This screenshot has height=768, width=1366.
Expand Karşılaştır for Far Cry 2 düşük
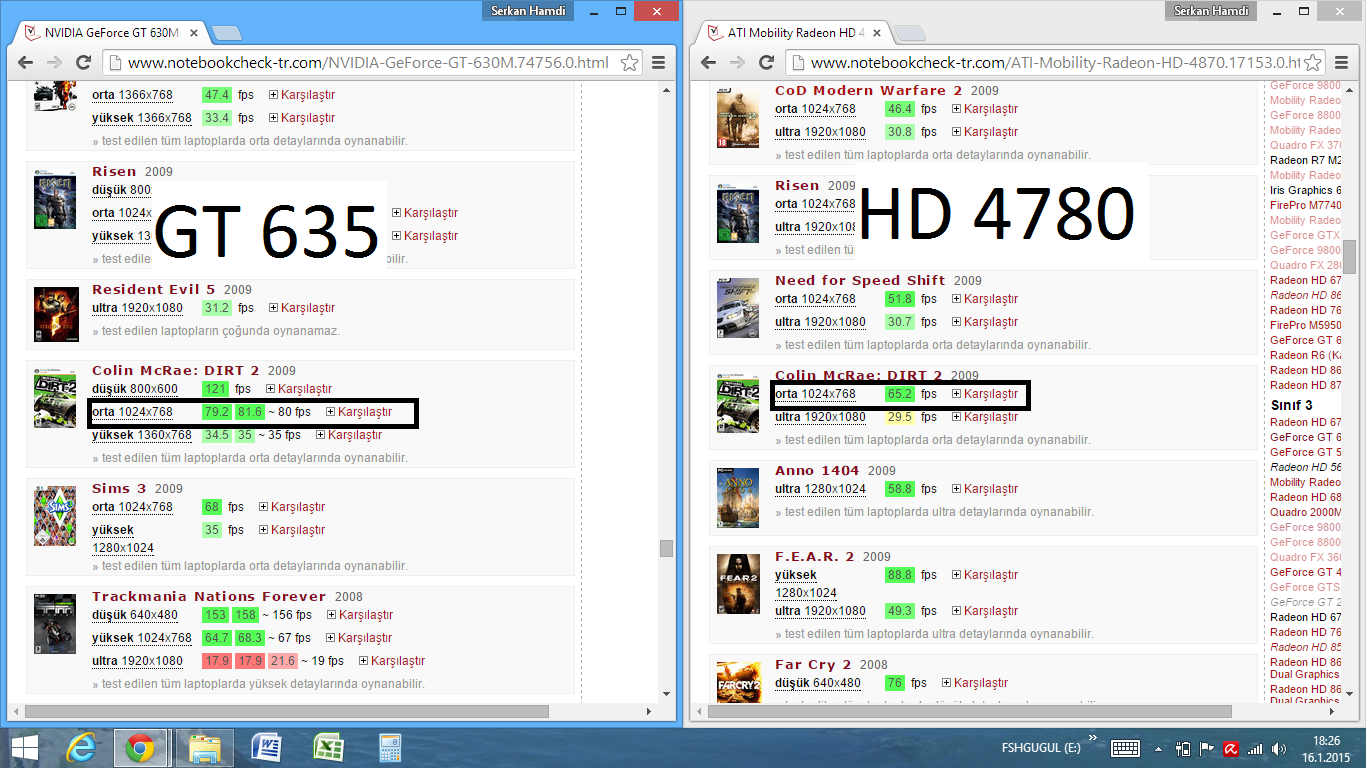point(973,683)
